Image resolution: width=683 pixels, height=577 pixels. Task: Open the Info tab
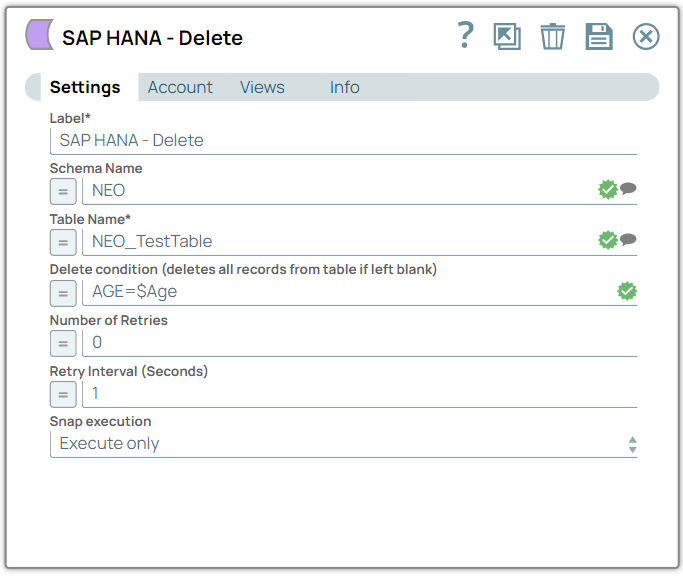(x=345, y=87)
